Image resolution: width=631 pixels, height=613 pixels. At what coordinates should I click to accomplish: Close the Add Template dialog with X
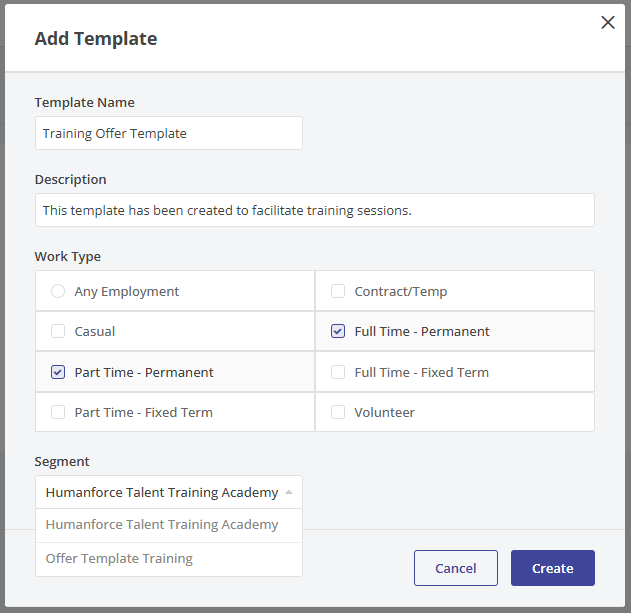[607, 23]
